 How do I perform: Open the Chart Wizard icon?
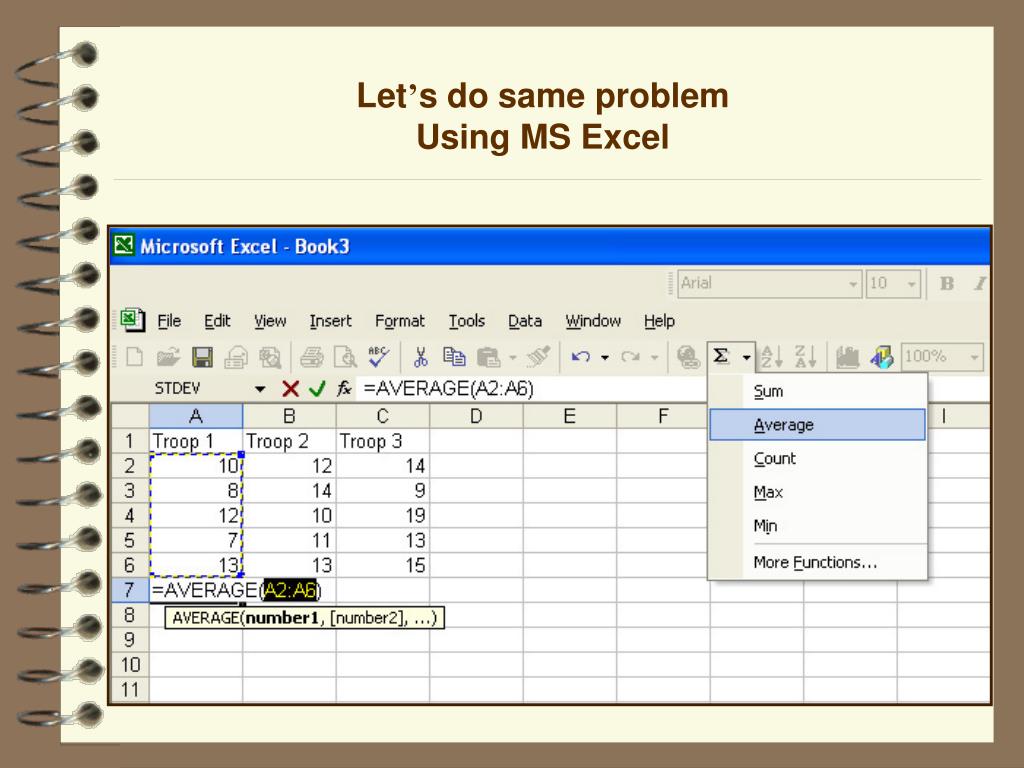click(847, 357)
